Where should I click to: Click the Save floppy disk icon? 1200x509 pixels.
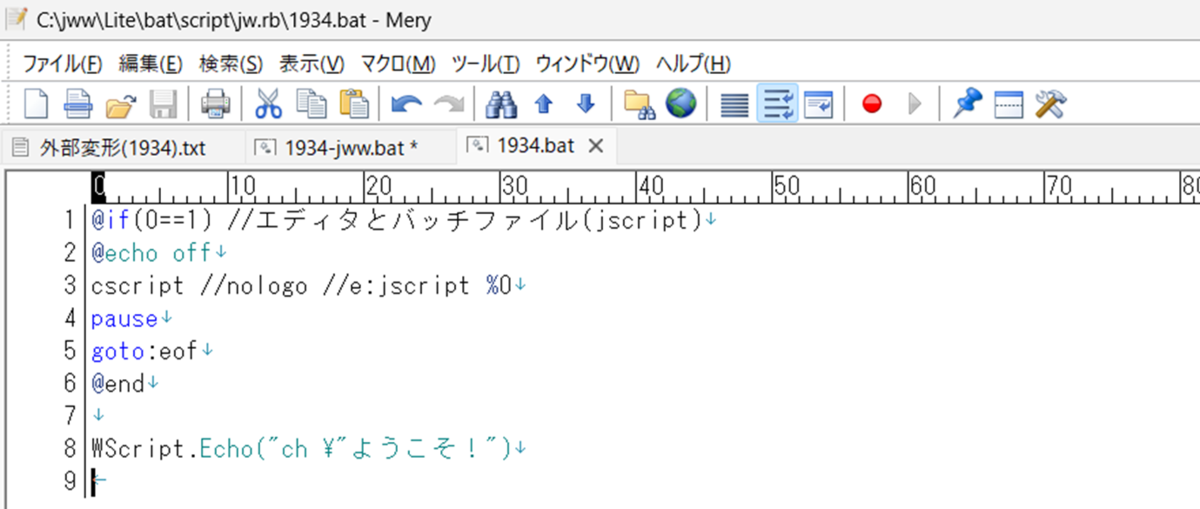coord(163,104)
